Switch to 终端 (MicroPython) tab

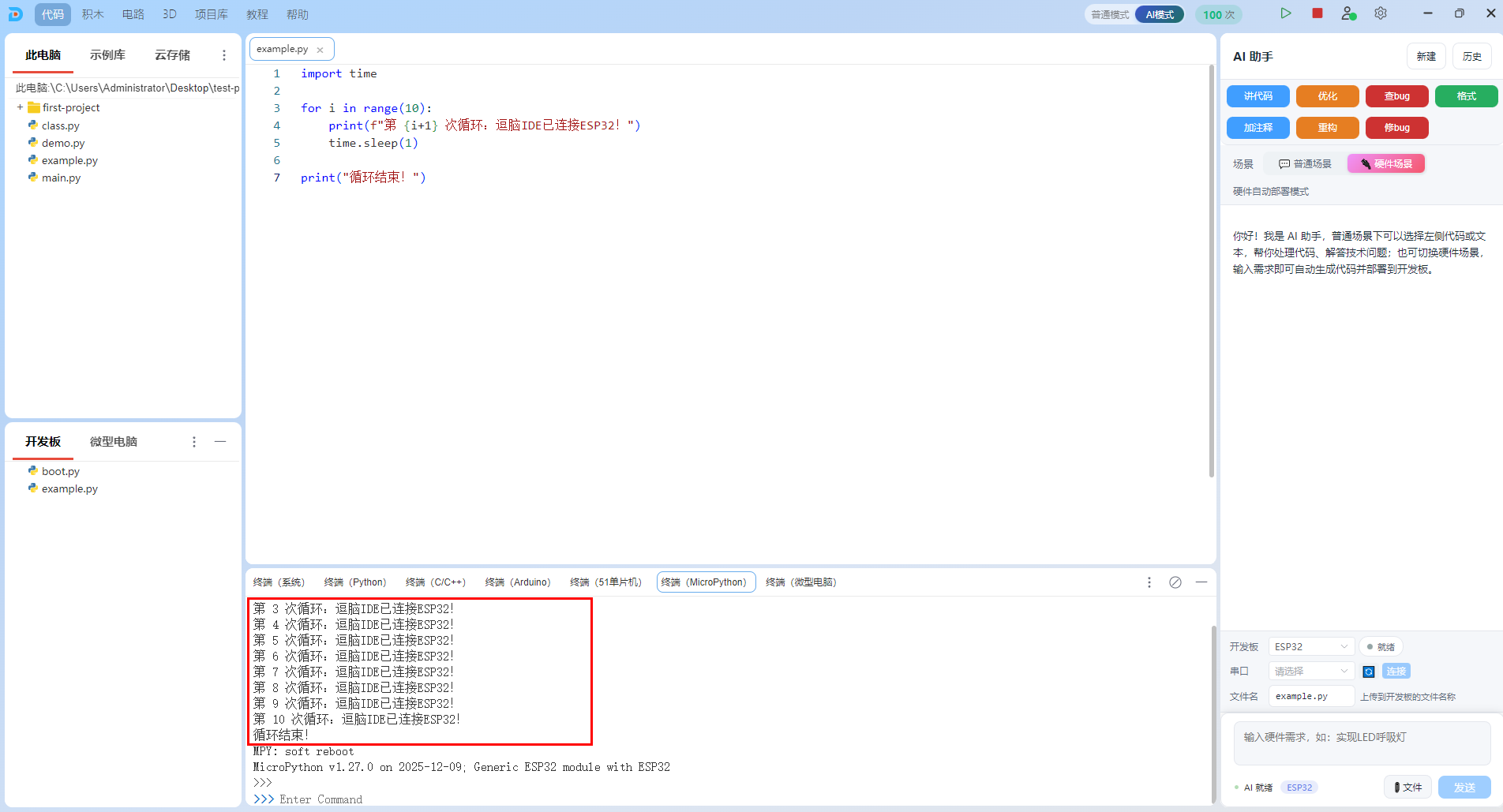pyautogui.click(x=706, y=582)
